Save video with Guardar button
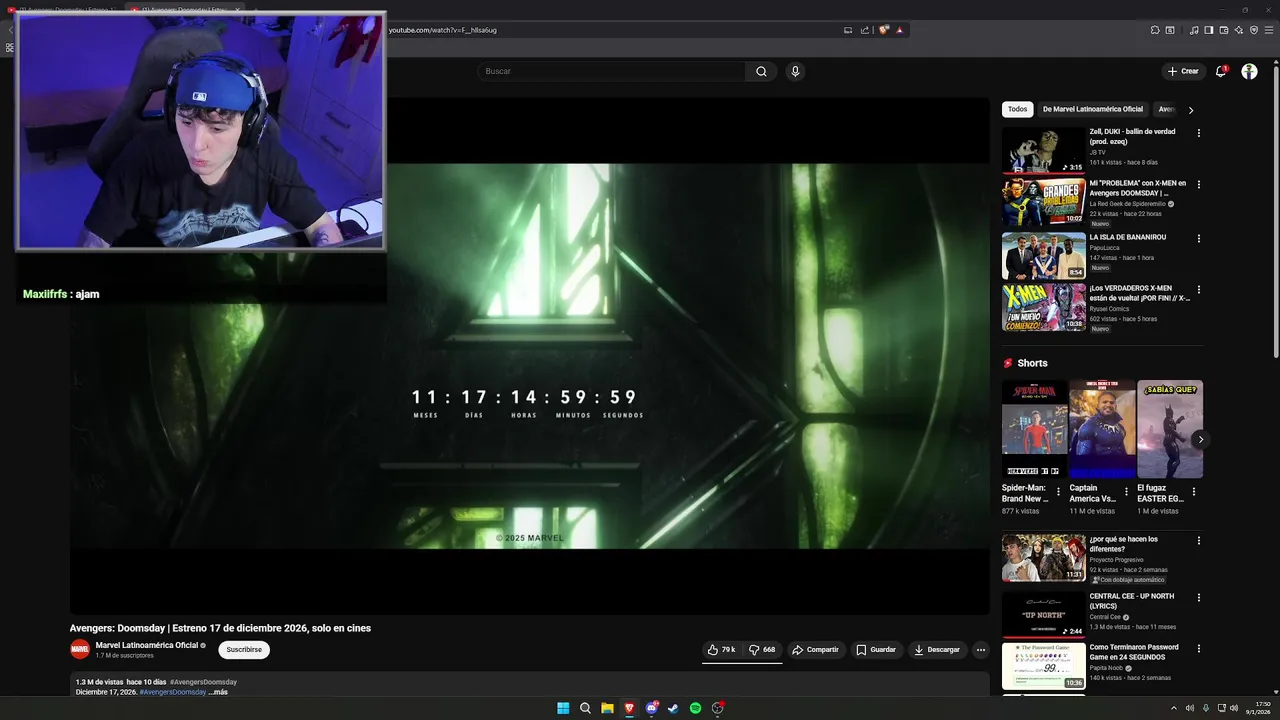The image size is (1280, 720). pyautogui.click(x=876, y=650)
